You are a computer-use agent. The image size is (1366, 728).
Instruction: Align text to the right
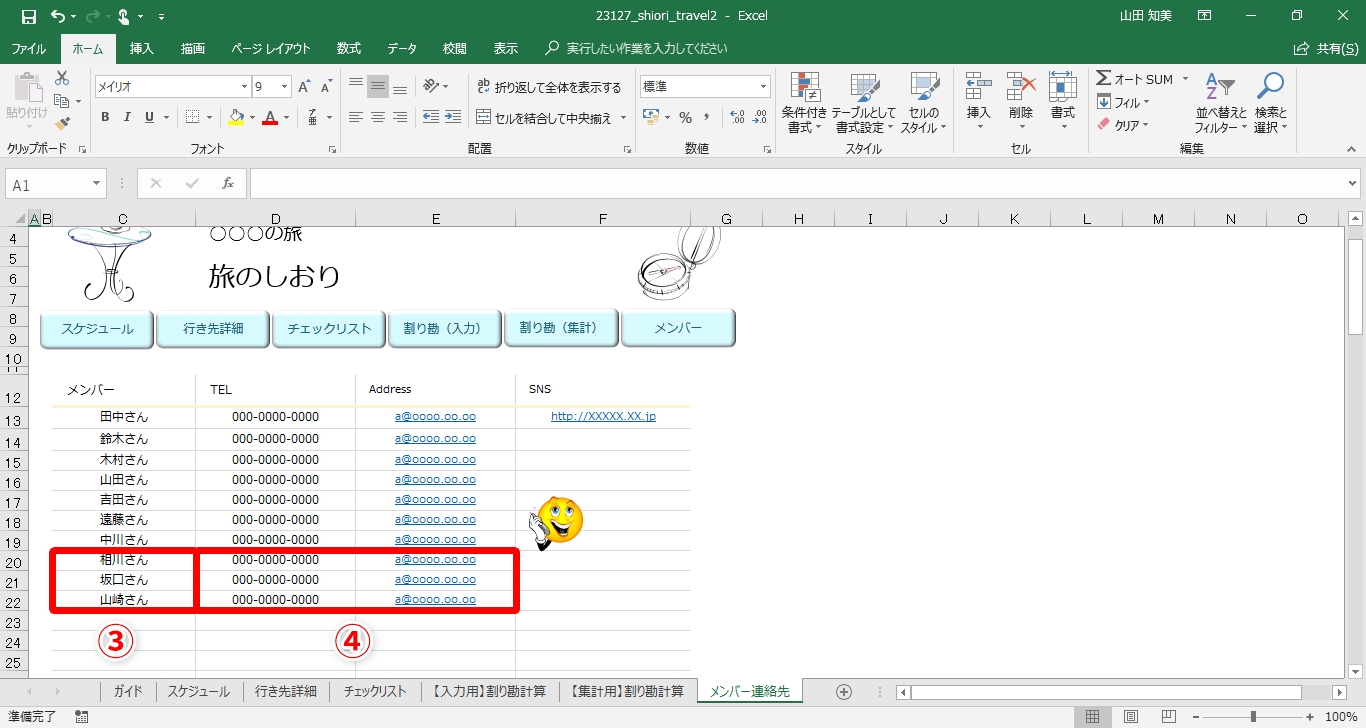click(400, 117)
